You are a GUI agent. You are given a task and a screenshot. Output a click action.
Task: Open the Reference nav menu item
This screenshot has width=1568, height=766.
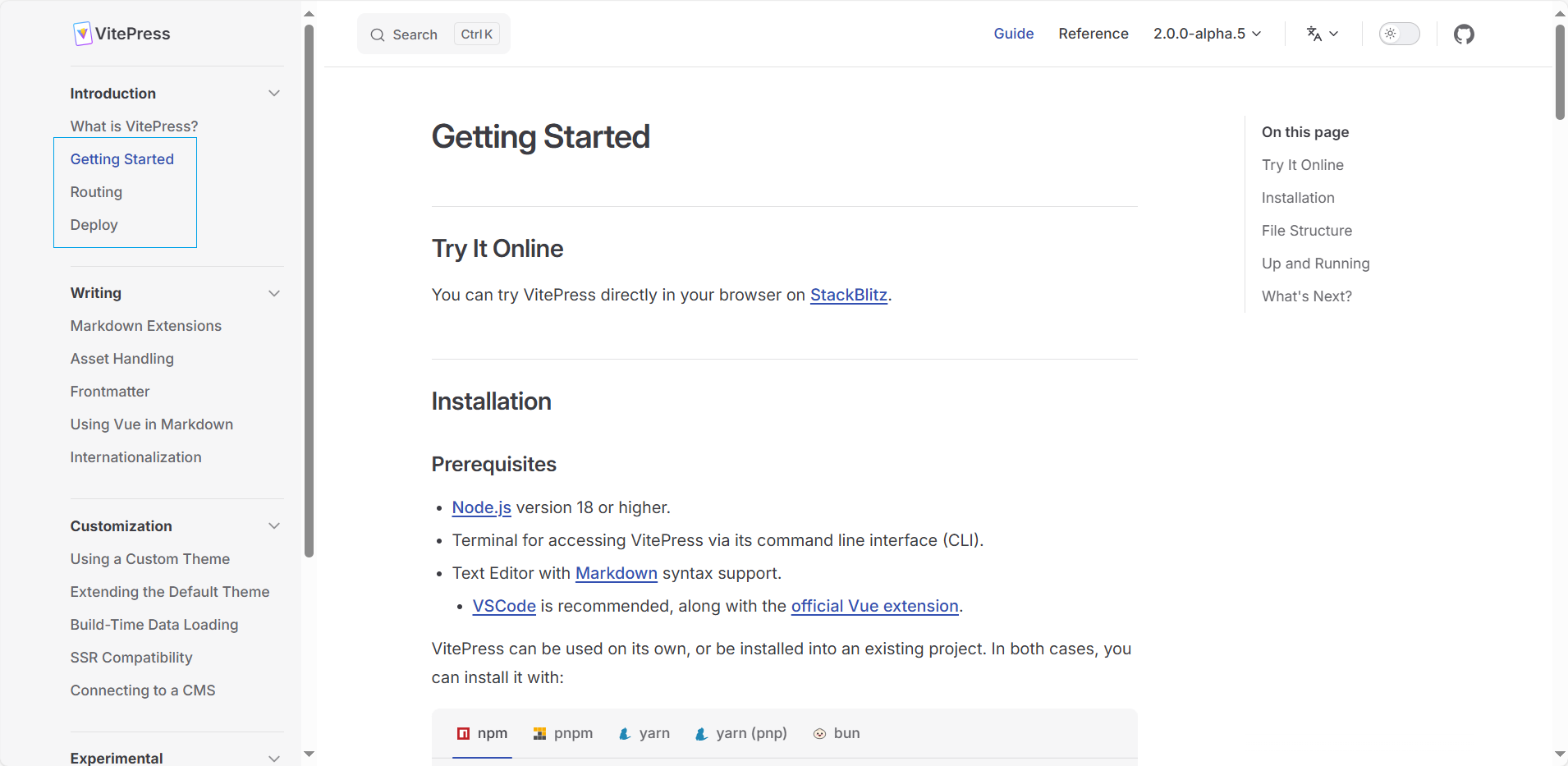coord(1093,34)
